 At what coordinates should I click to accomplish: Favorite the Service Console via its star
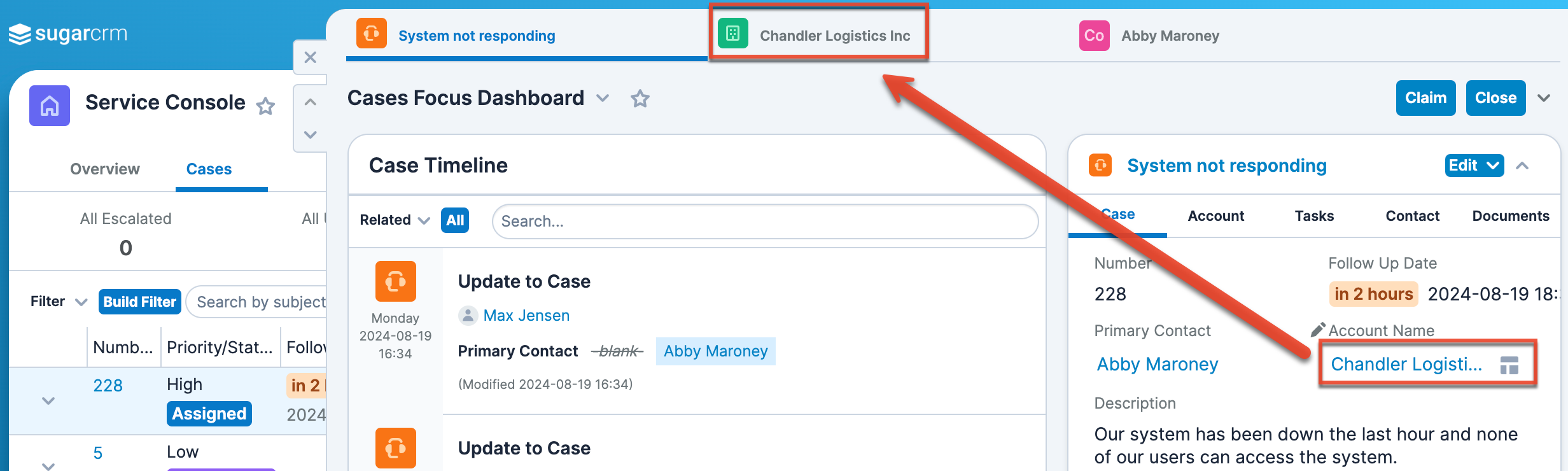[266, 105]
